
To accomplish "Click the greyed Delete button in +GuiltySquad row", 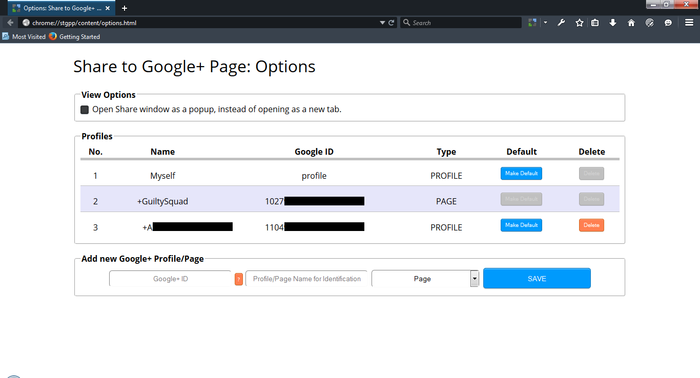I will click(591, 199).
